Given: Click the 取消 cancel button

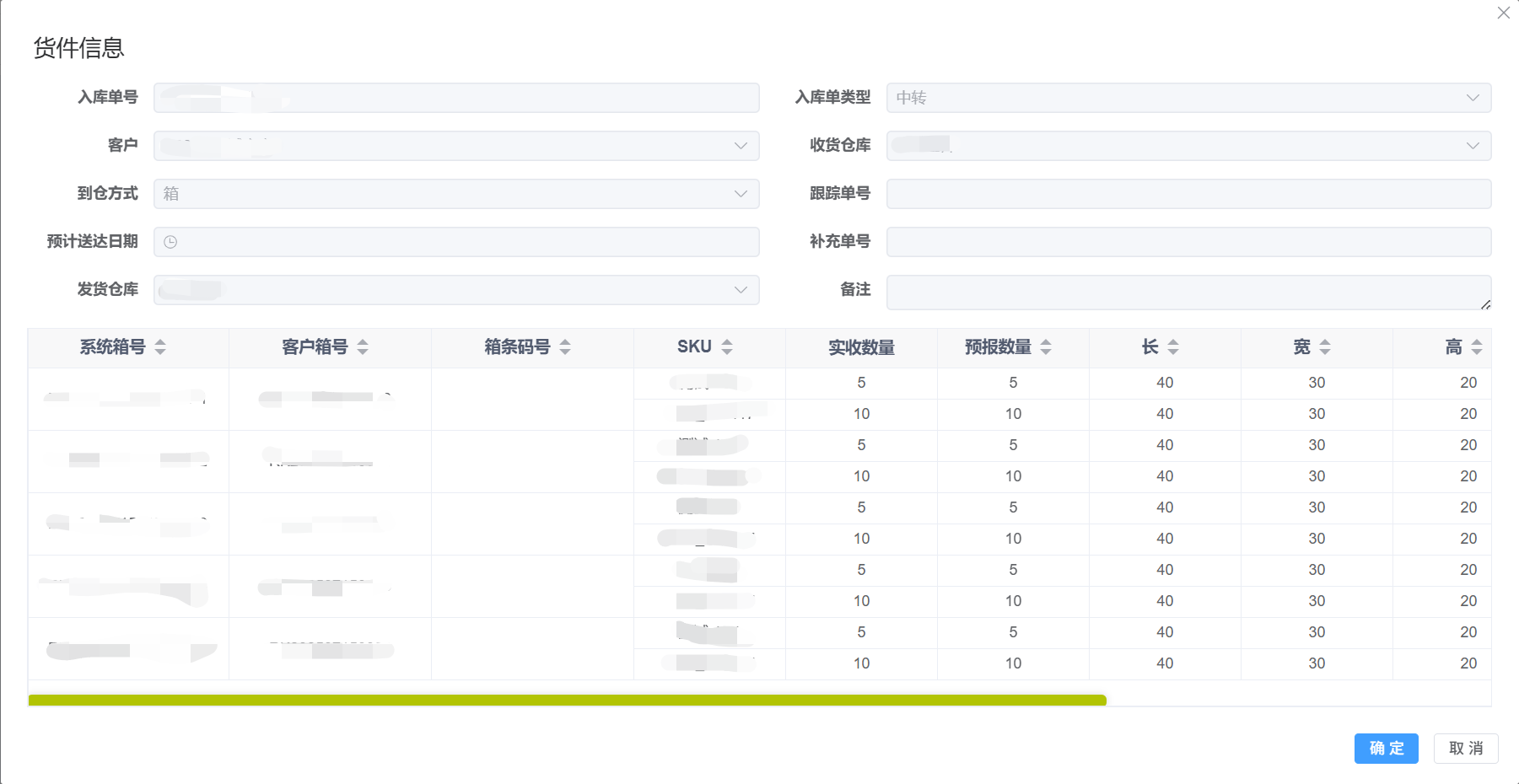Looking at the screenshot, I should click(x=1465, y=749).
